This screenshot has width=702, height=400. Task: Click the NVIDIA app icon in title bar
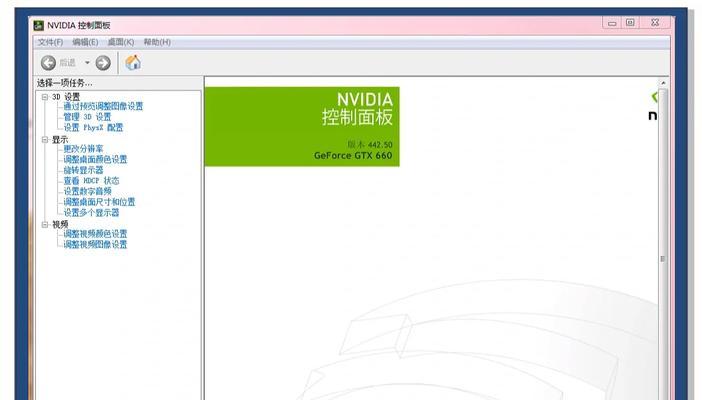[39, 26]
